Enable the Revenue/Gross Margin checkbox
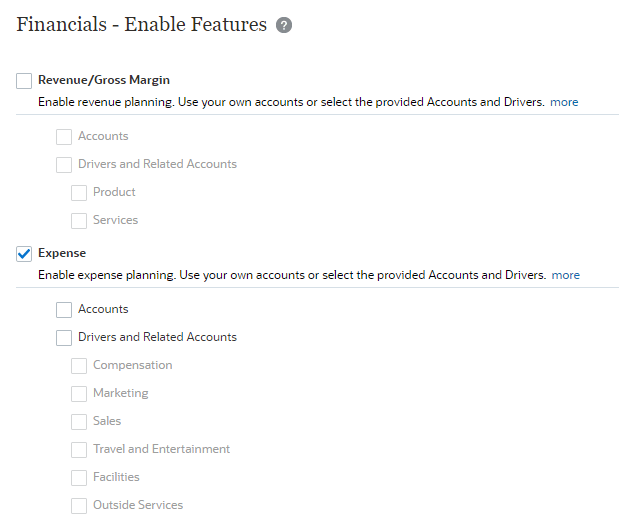The image size is (619, 531). pos(24,81)
